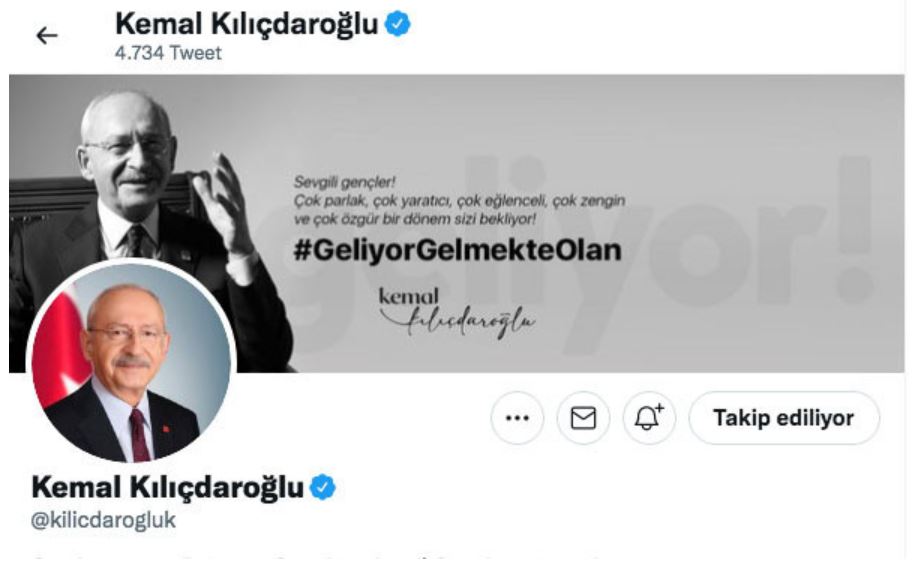Click the Takip ediliyor following button
Image resolution: width=924 pixels, height=562 pixels.
coord(784,418)
